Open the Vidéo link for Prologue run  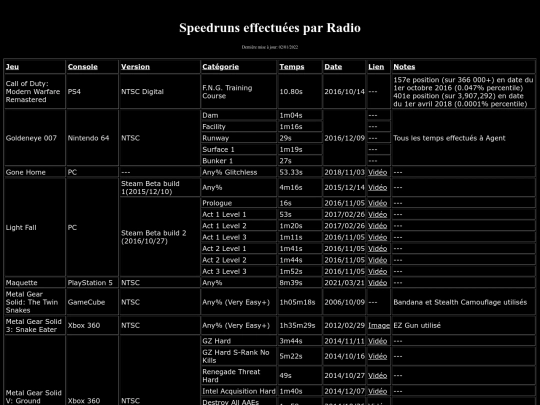tap(377, 203)
